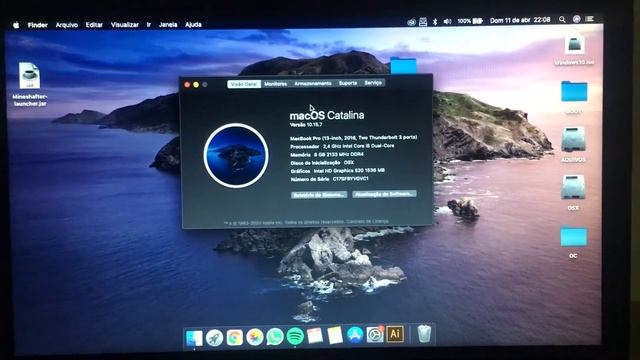640x360 pixels.
Task: Click Atualização de Software button
Action: 384,194
